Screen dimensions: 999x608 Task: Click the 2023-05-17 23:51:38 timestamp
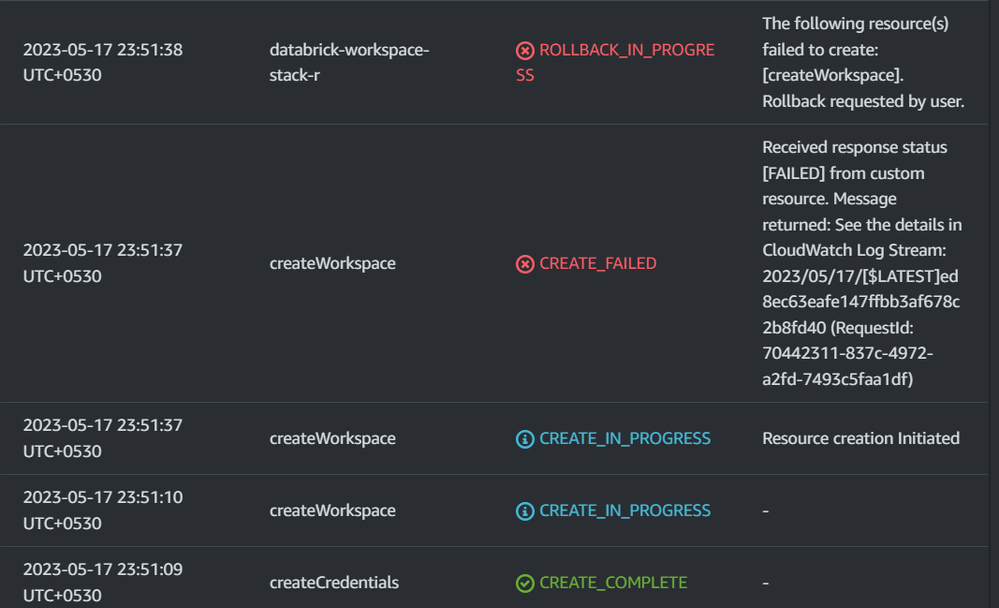[x=102, y=62]
